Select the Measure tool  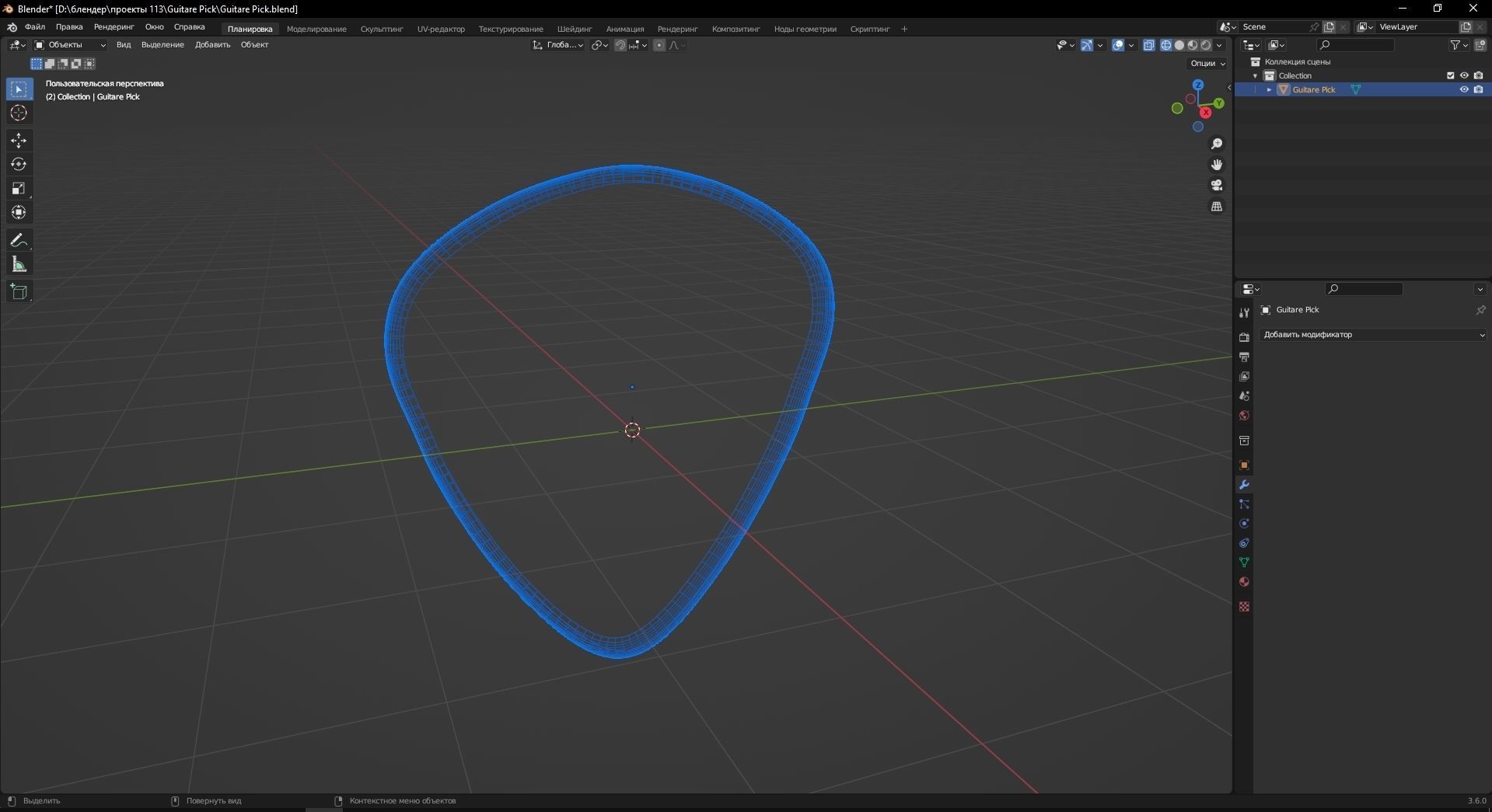coord(19,265)
